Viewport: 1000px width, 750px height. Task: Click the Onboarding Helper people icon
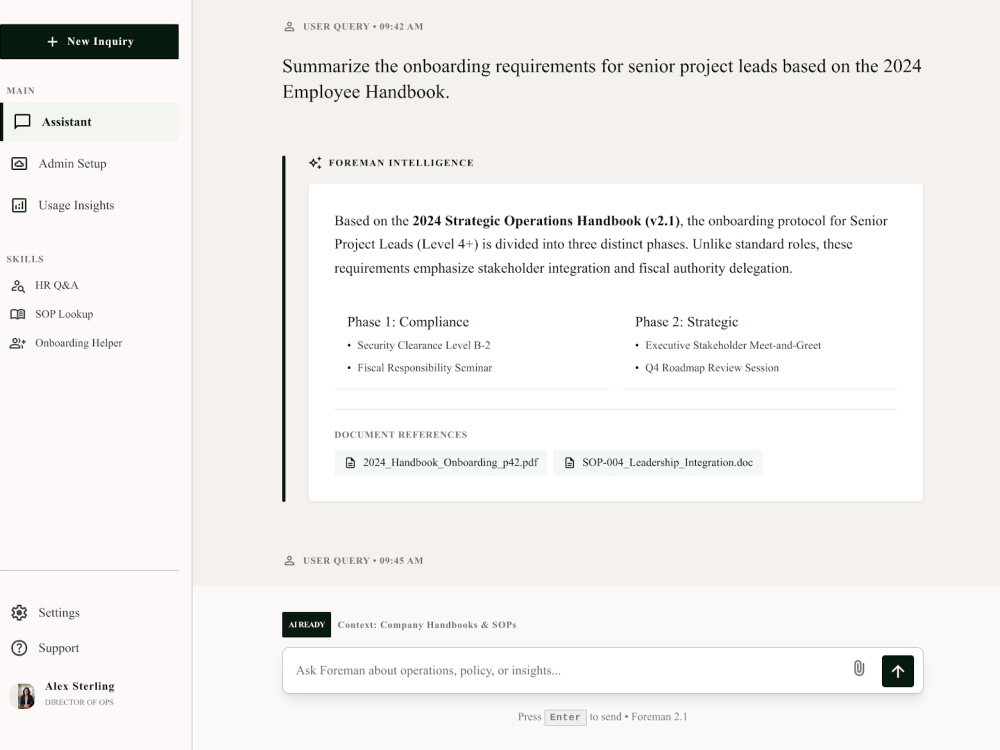[18, 343]
